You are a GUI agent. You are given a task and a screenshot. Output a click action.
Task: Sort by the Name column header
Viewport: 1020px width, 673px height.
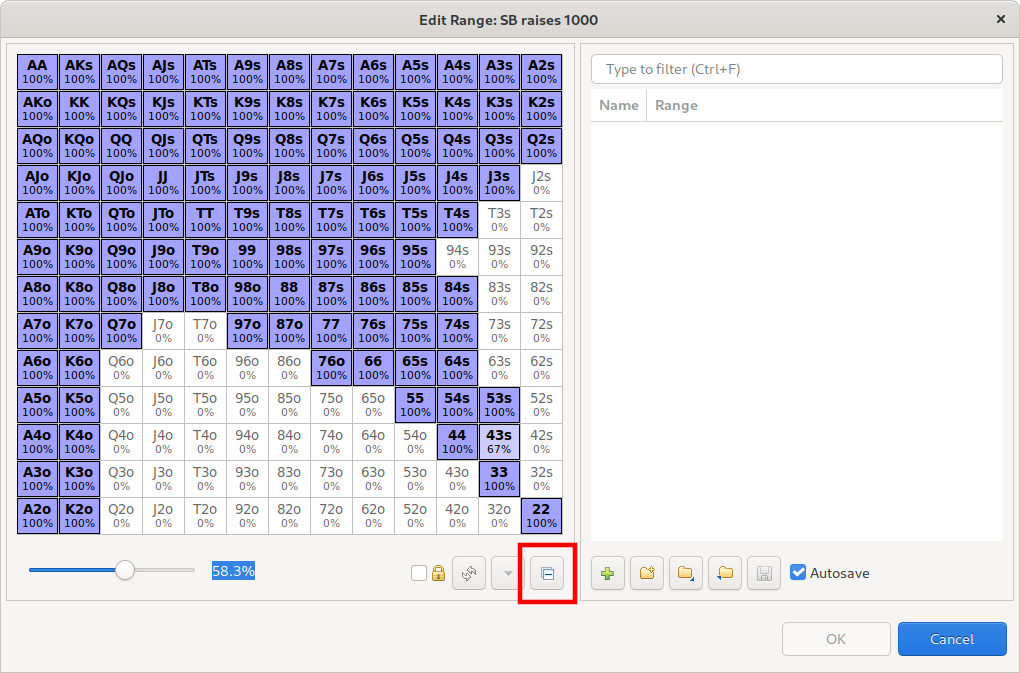(618, 105)
